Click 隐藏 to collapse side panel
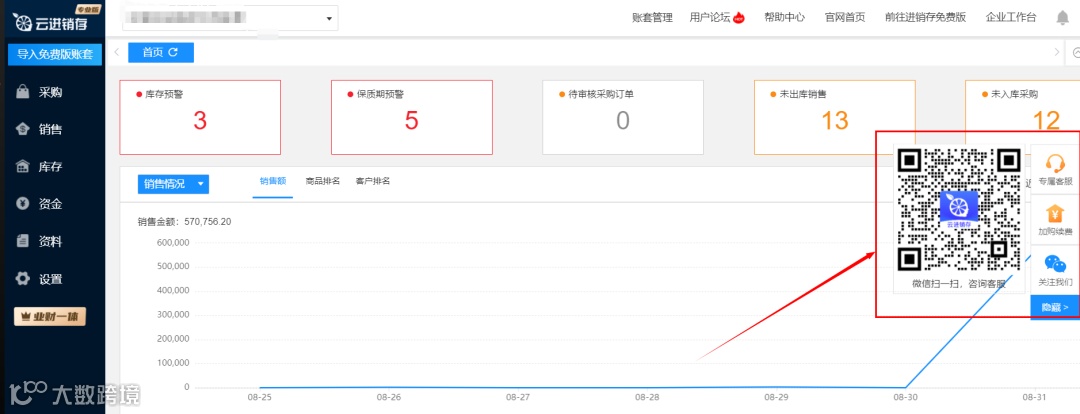Screen dimensions: 1080x414 coord(1055,307)
